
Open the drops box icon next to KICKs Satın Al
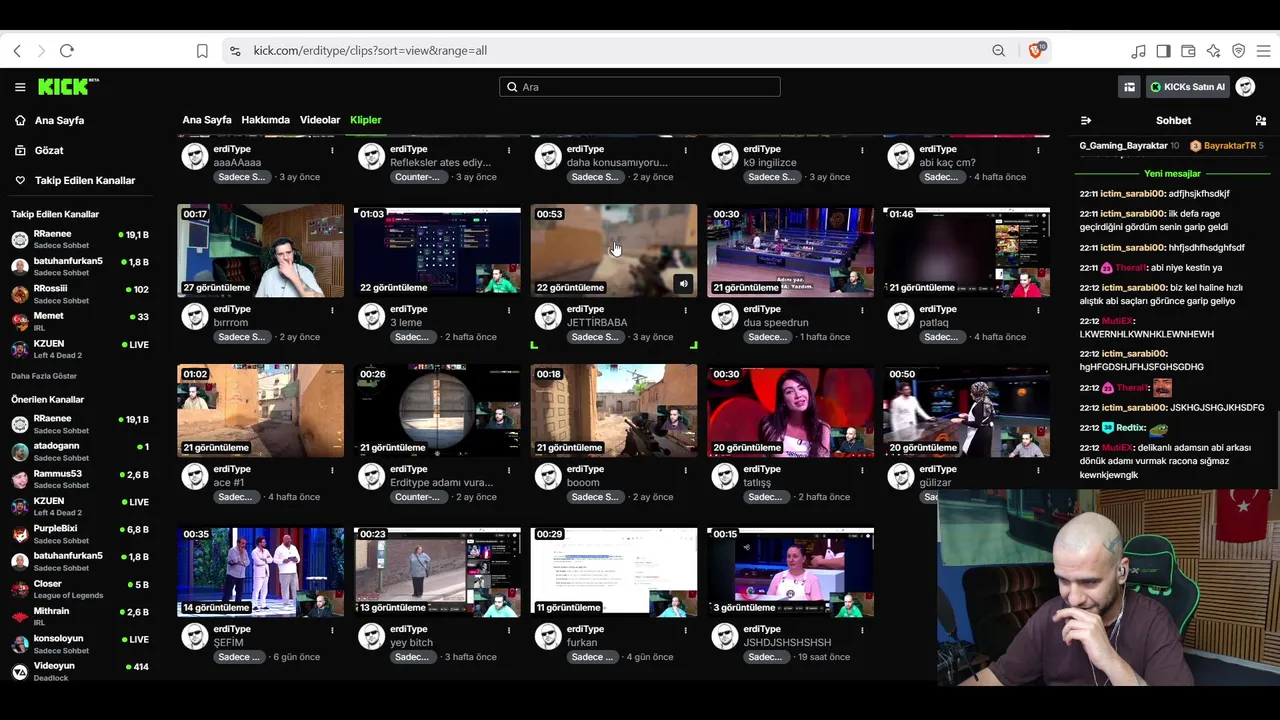1130,87
